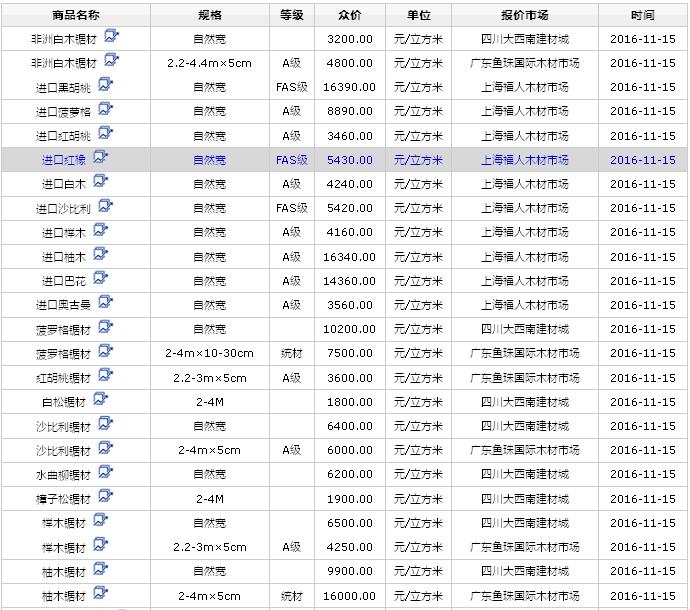Viewport: 690px width, 610px height.
Task: Click chart icon beside 进口柚木
Action: [101, 255]
